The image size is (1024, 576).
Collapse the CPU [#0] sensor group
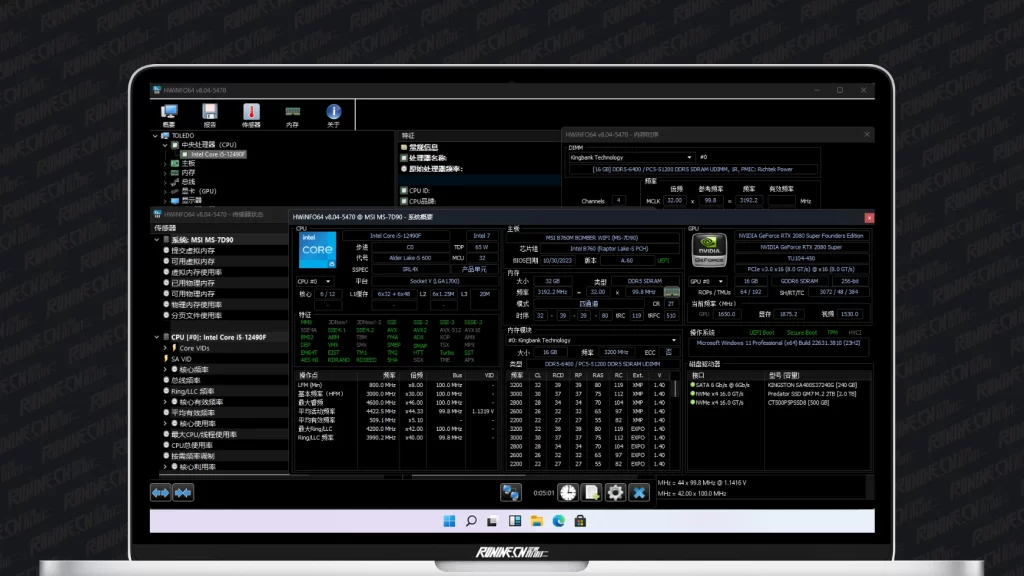157,337
